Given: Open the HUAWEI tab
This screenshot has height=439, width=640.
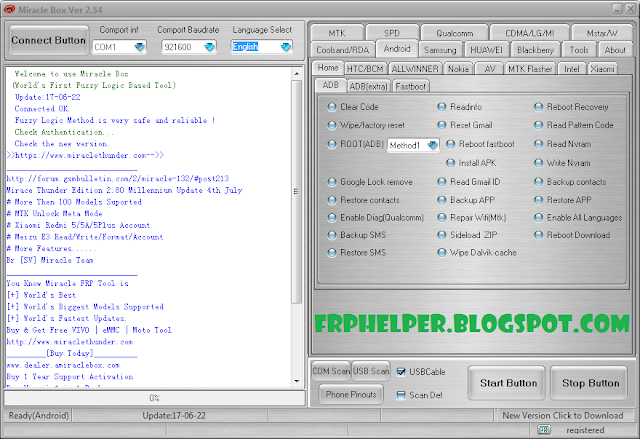Looking at the screenshot, I should tap(486, 50).
